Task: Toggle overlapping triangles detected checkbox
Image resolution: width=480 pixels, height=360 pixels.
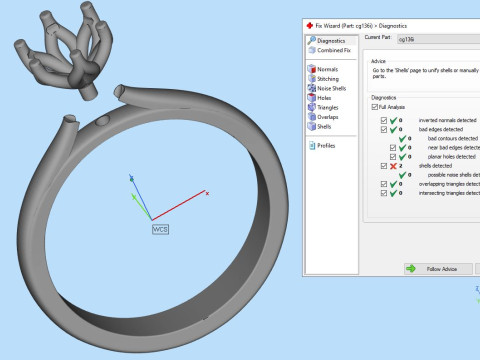Action: [384, 184]
